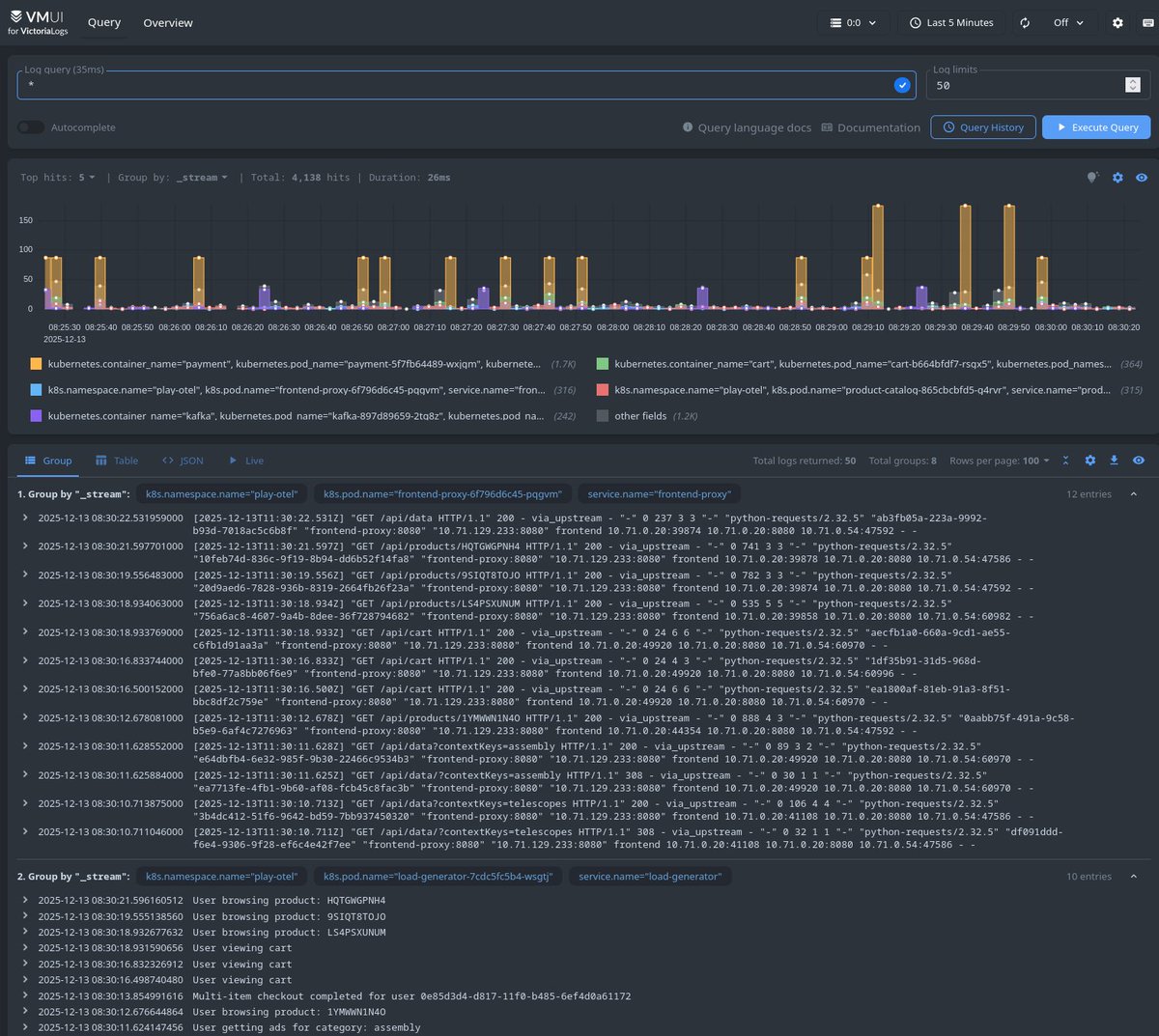1159x1036 pixels.
Task: Open the Query language docs link
Action: (x=747, y=127)
